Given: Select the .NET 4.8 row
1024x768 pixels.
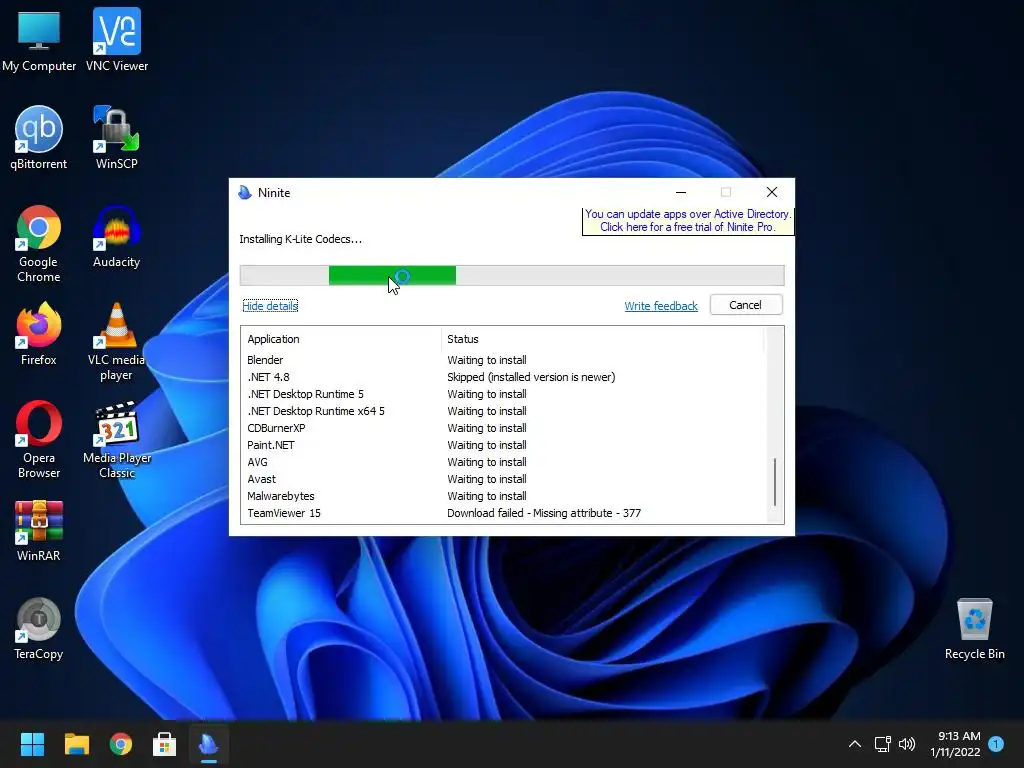Looking at the screenshot, I should coord(503,377).
